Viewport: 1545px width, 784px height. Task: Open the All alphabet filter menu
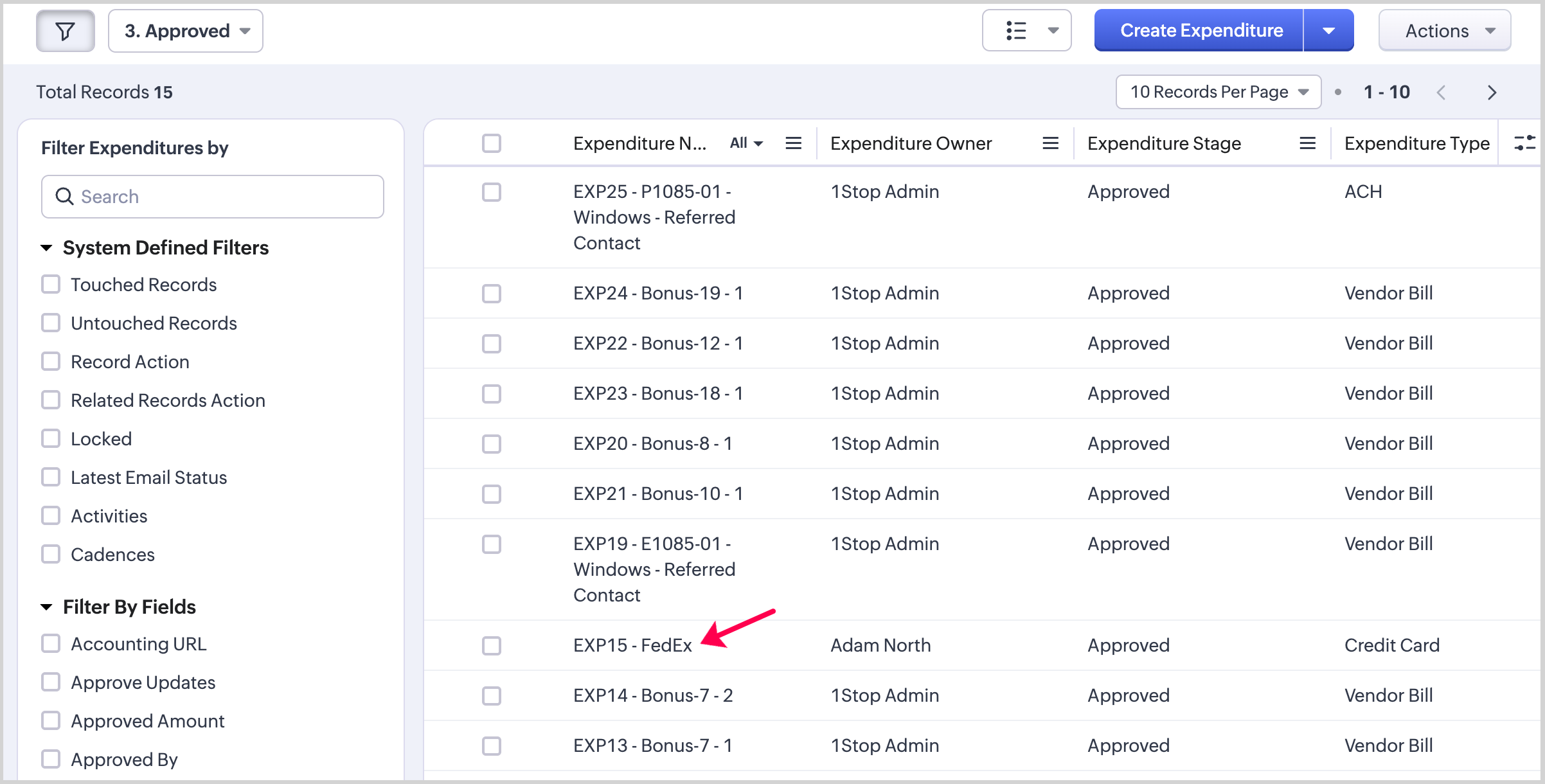tap(746, 143)
